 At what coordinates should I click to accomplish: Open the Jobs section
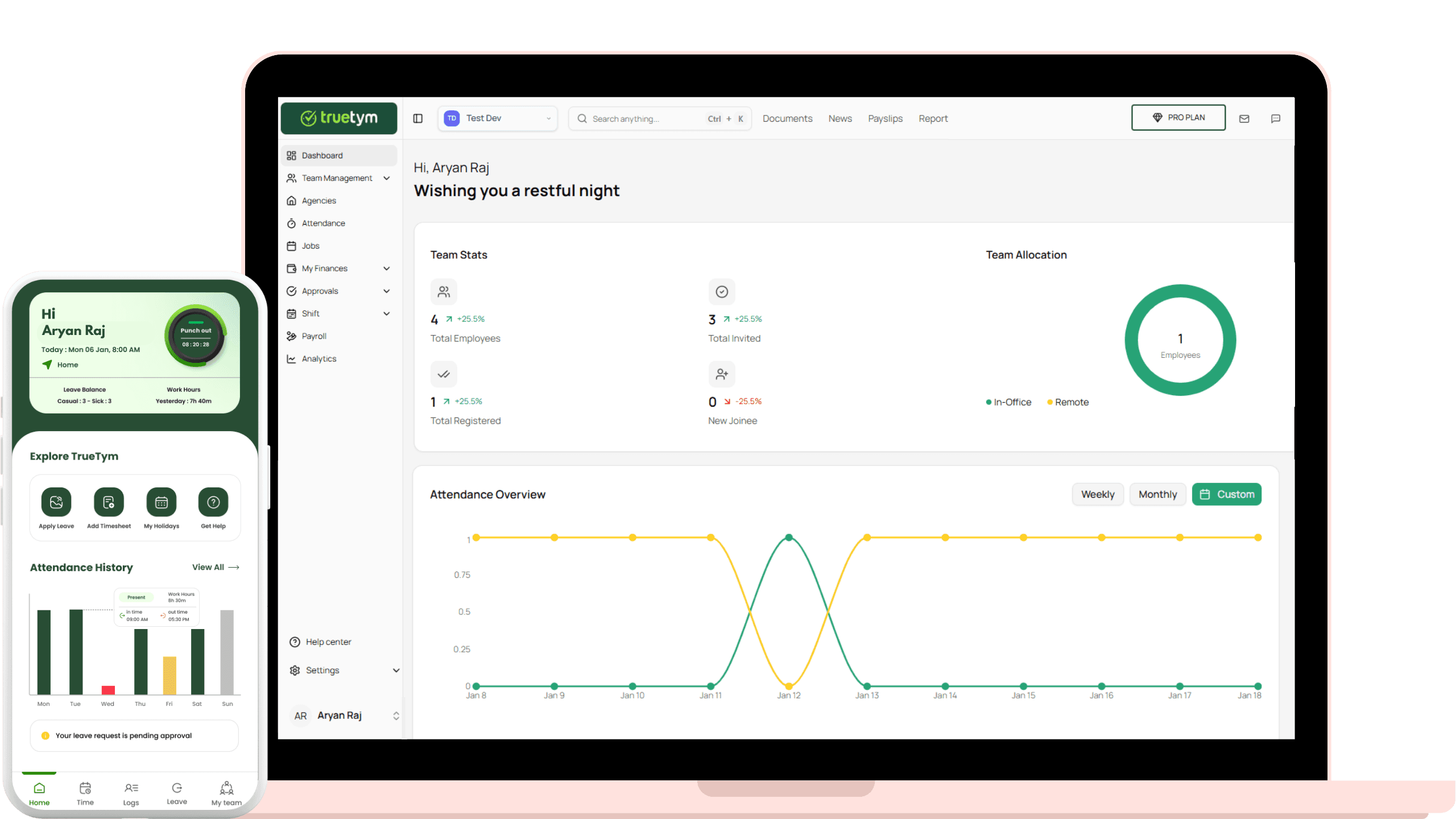point(311,246)
